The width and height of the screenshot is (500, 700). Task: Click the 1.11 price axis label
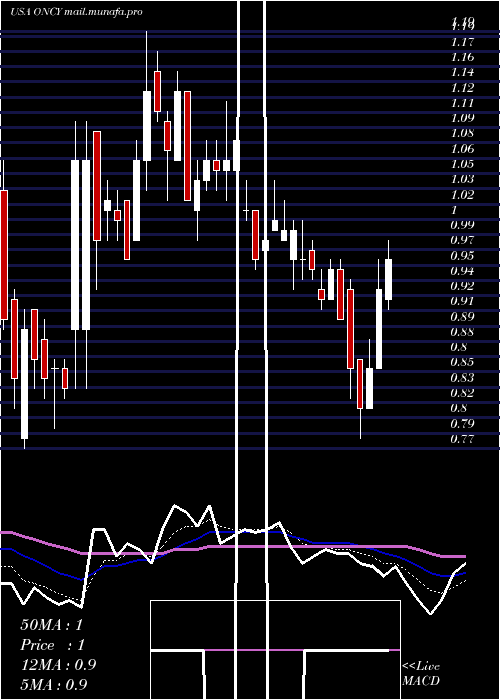462,103
